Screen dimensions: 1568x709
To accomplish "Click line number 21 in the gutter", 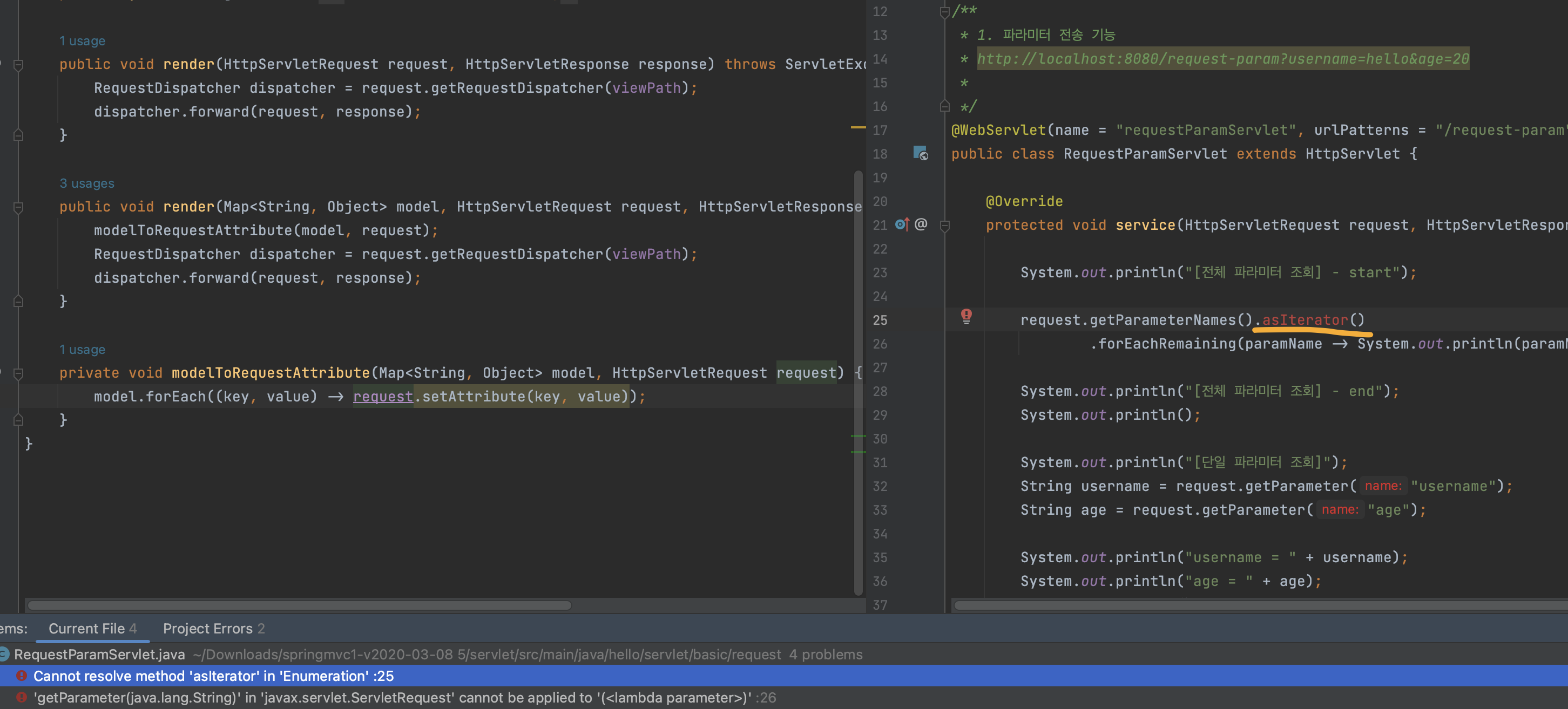I will click(x=880, y=225).
